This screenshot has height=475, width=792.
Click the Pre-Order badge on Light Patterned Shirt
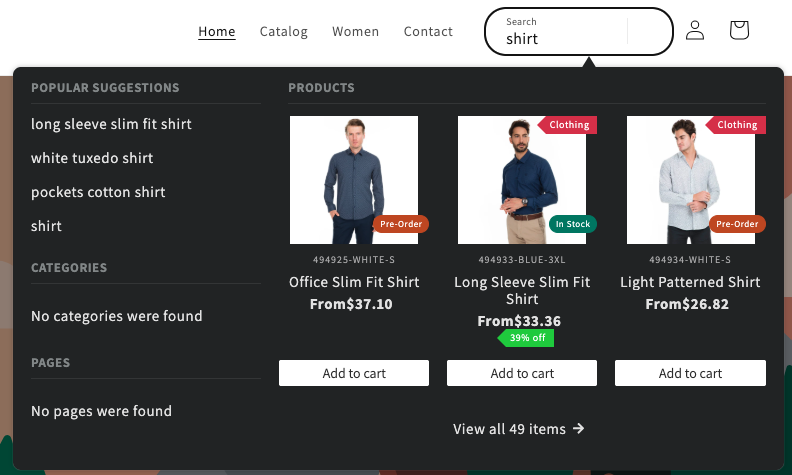coord(737,224)
